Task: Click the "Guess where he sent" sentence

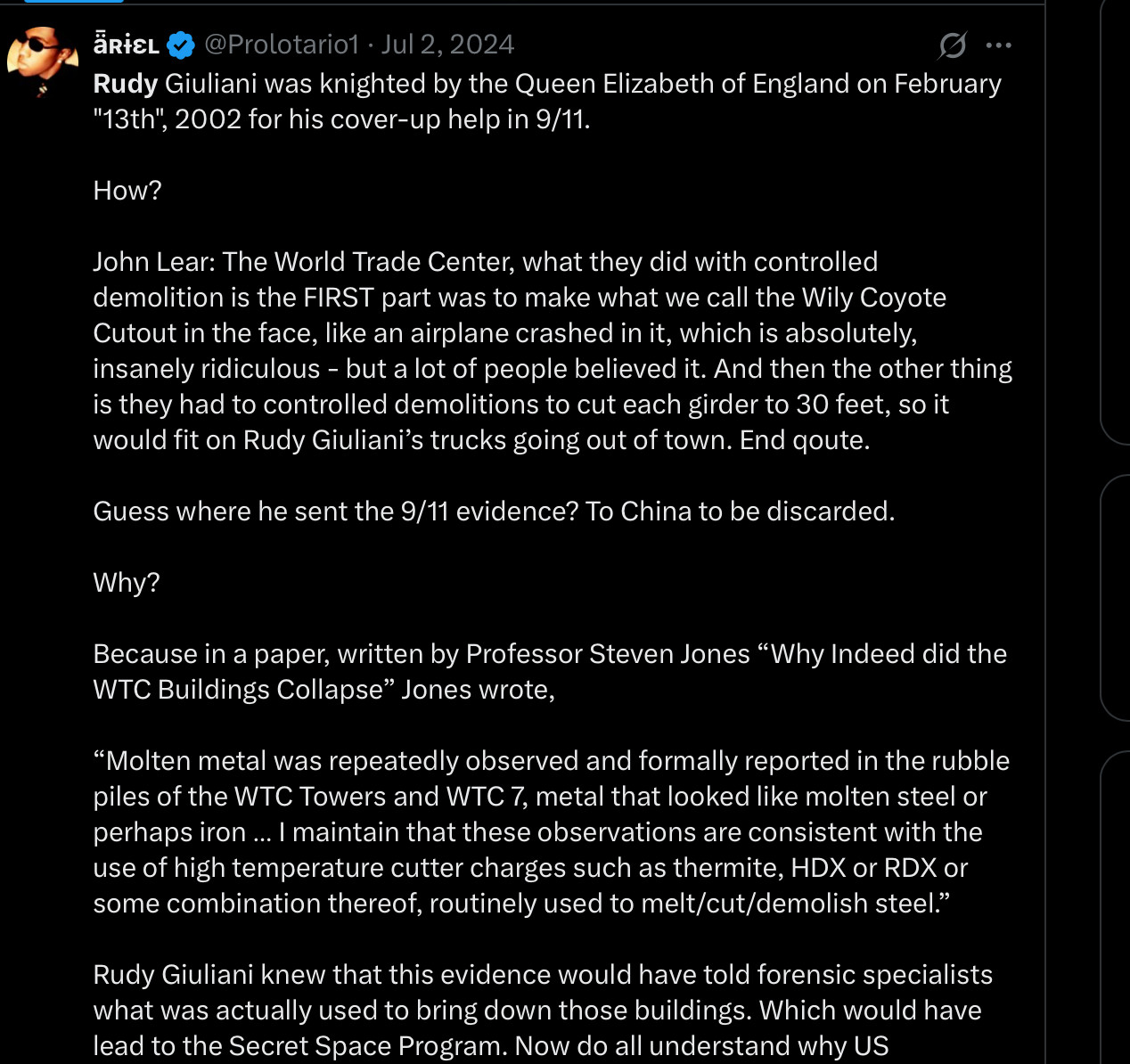Action: click(494, 512)
